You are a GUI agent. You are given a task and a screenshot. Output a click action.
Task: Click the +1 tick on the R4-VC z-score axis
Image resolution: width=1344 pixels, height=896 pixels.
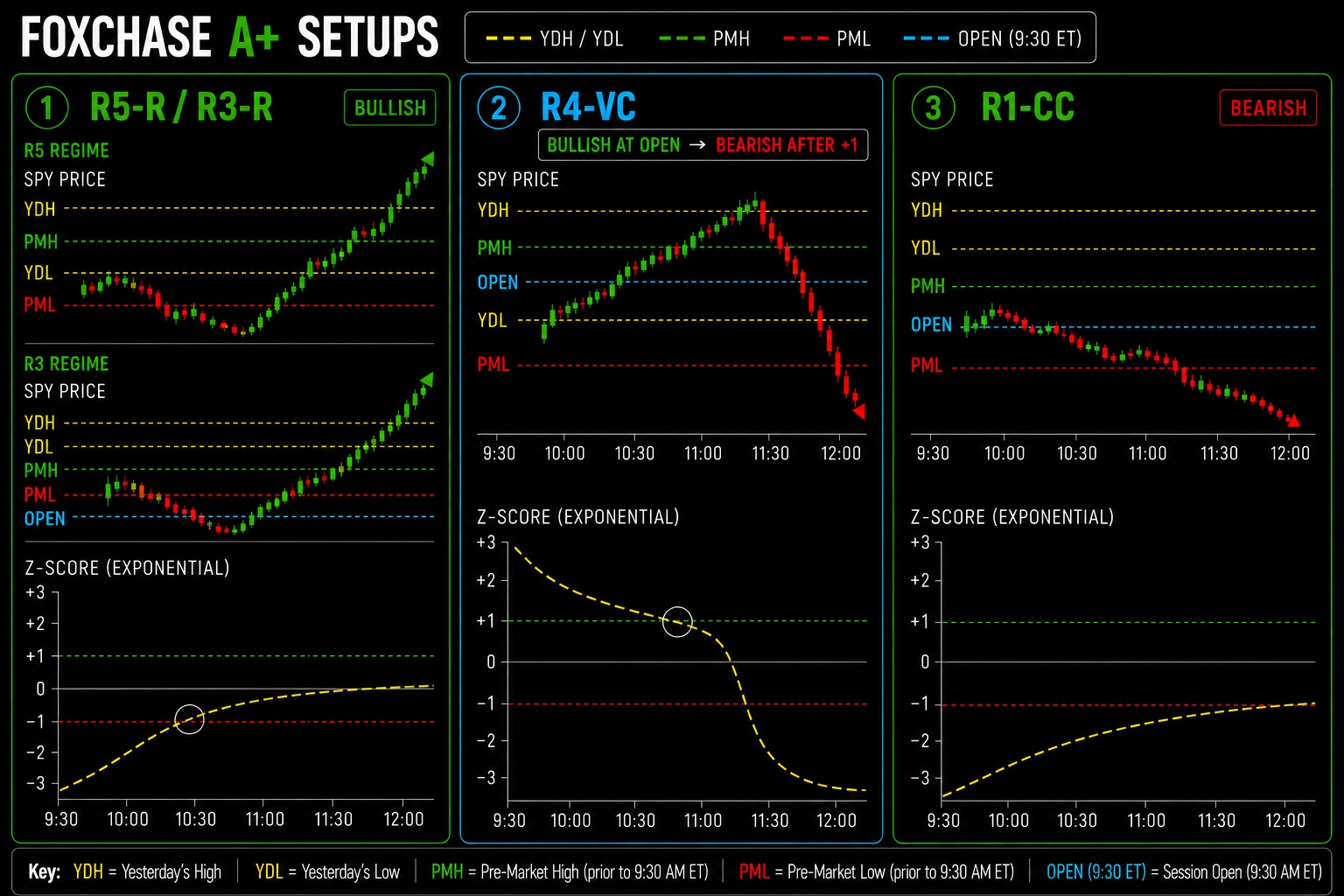pyautogui.click(x=486, y=620)
